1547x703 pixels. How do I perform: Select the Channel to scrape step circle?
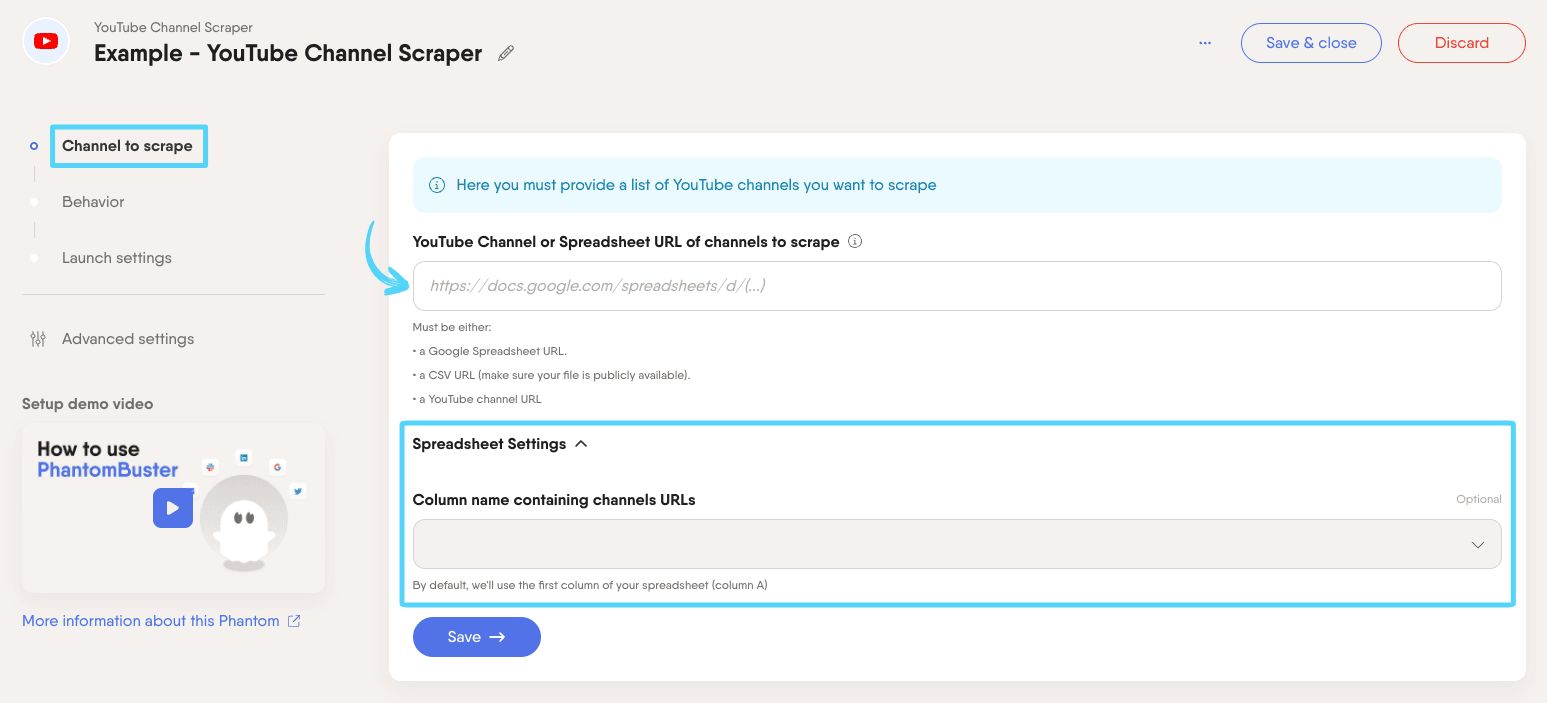click(33, 146)
